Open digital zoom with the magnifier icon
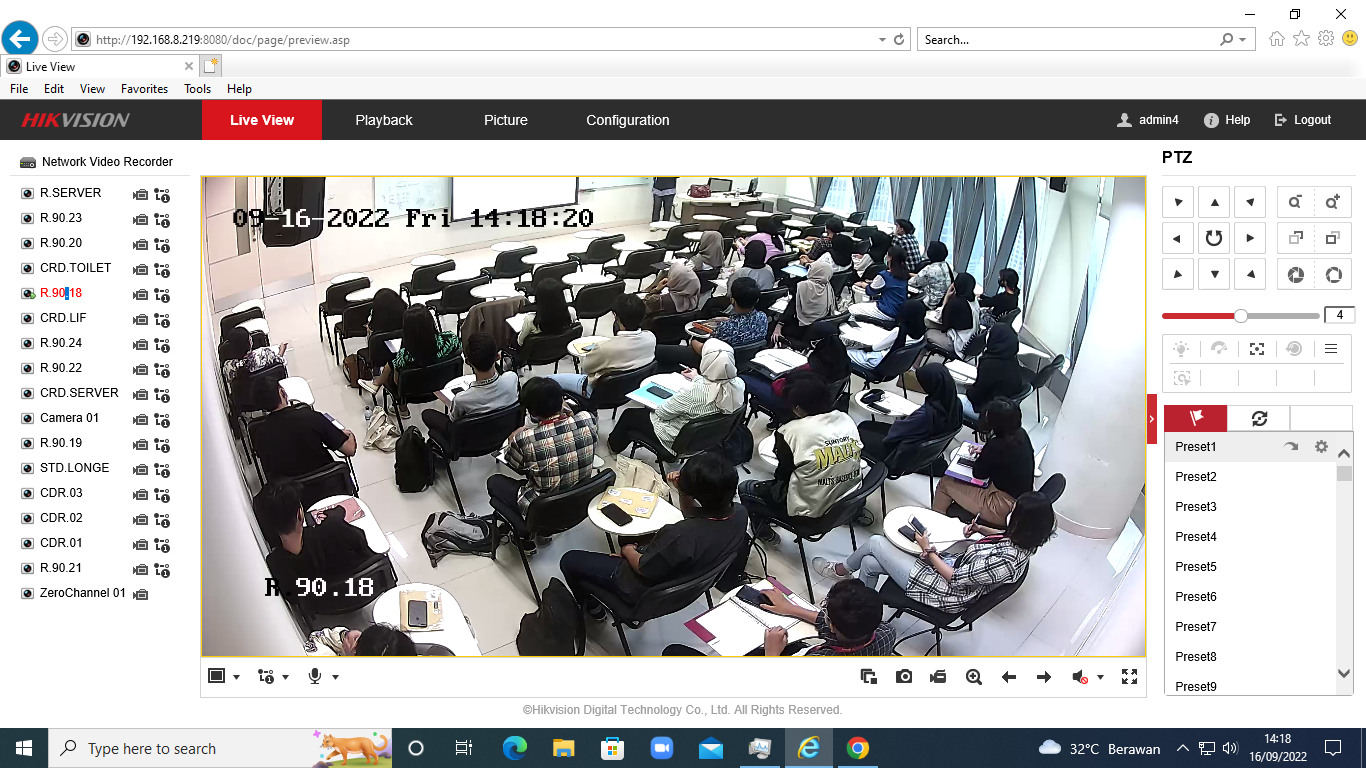The height and width of the screenshot is (768, 1366). [x=974, y=677]
